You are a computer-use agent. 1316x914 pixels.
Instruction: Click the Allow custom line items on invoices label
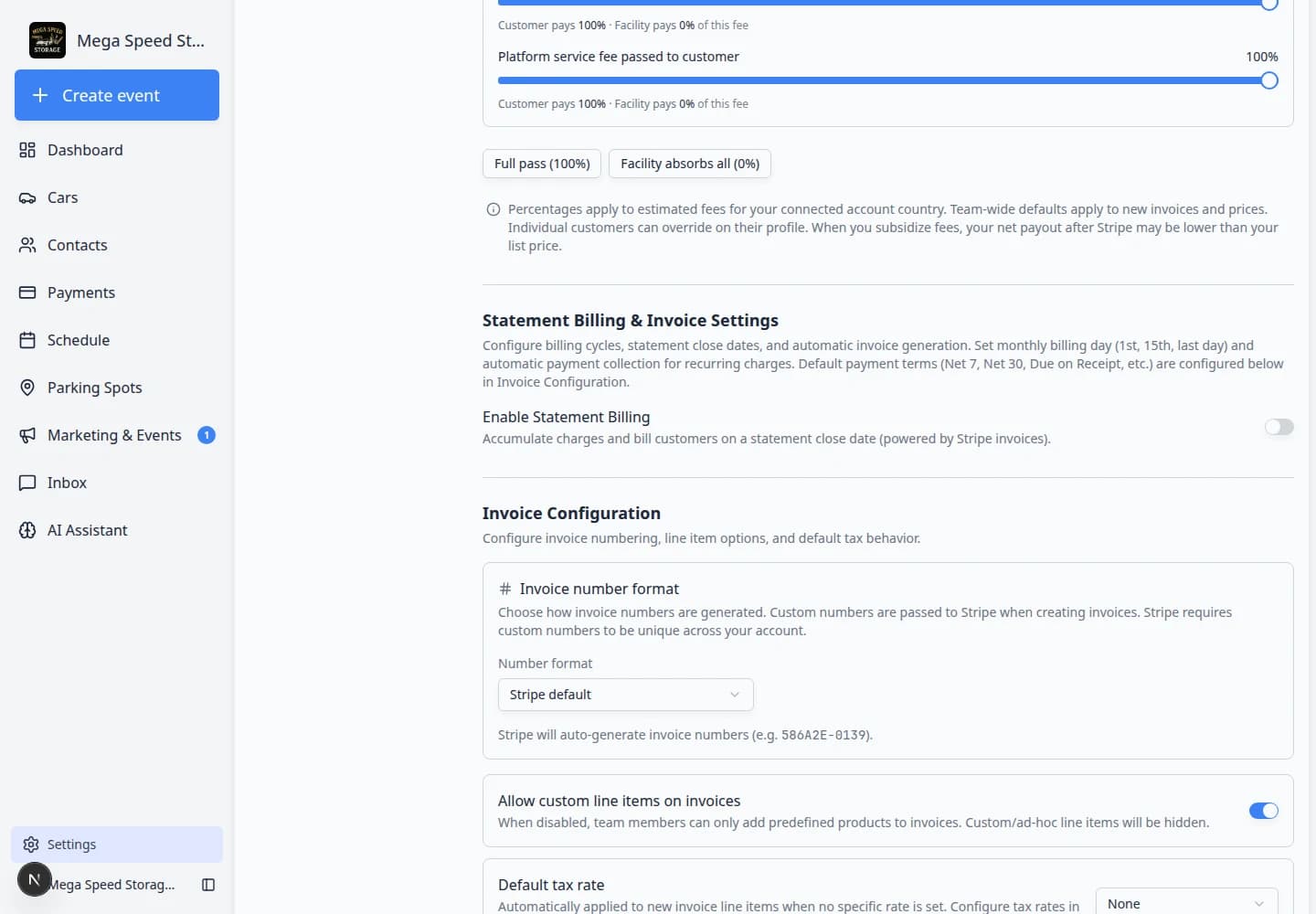coord(619,801)
